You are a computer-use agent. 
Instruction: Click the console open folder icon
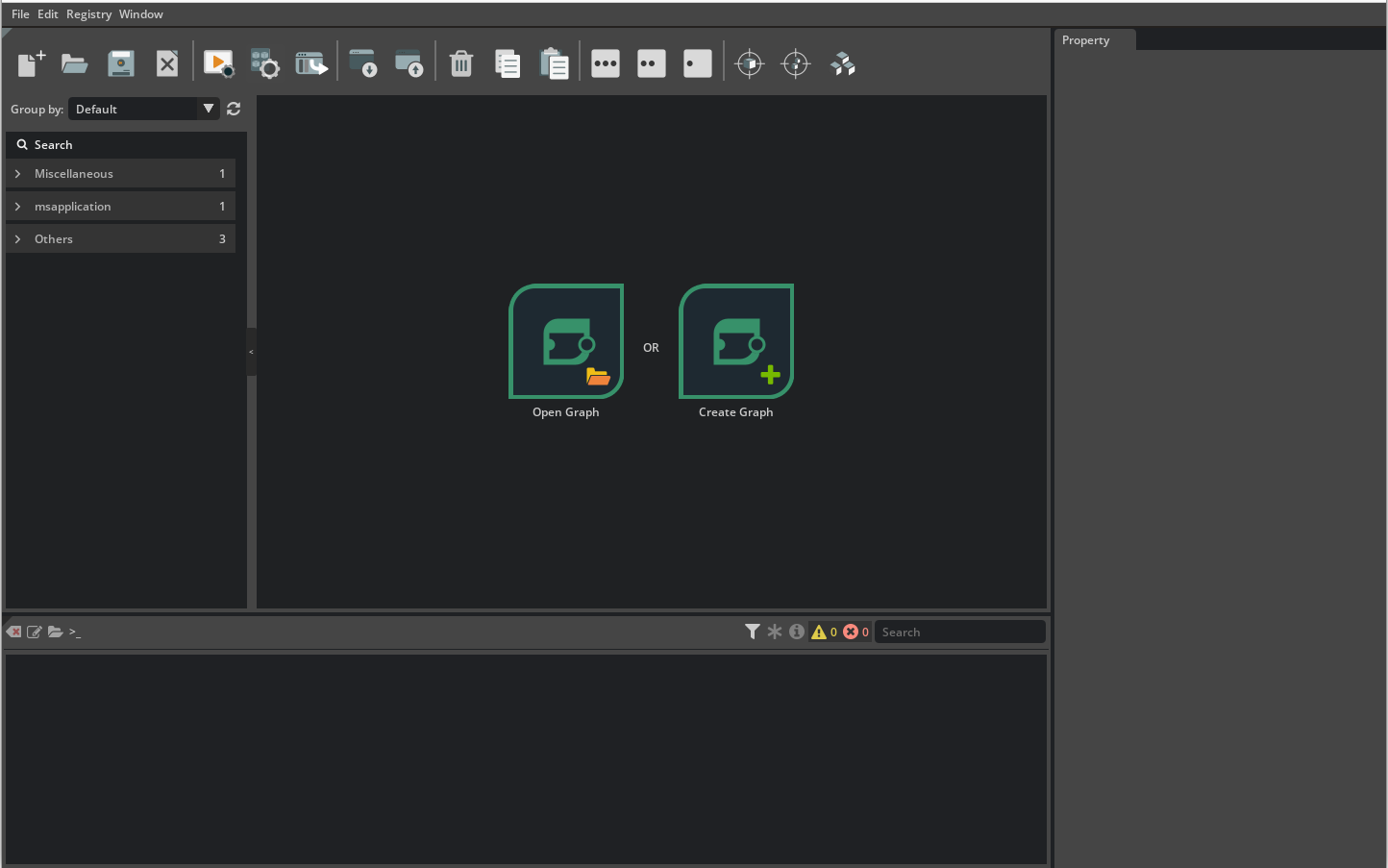(x=56, y=632)
